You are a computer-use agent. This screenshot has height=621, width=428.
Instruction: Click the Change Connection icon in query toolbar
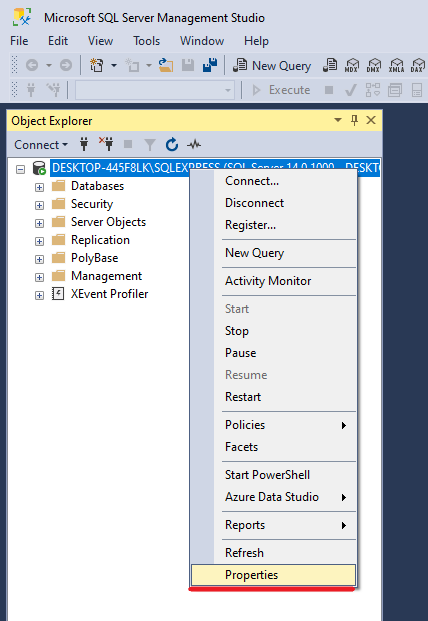coord(53,90)
